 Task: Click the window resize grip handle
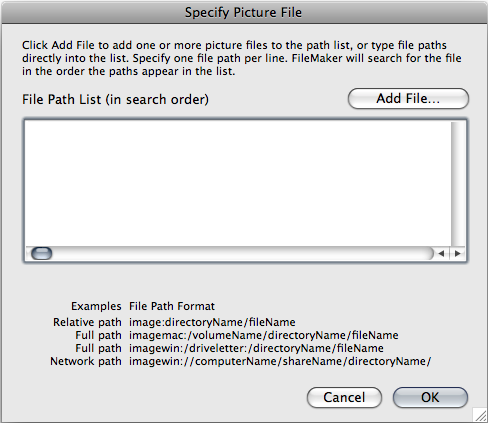pos(480,415)
